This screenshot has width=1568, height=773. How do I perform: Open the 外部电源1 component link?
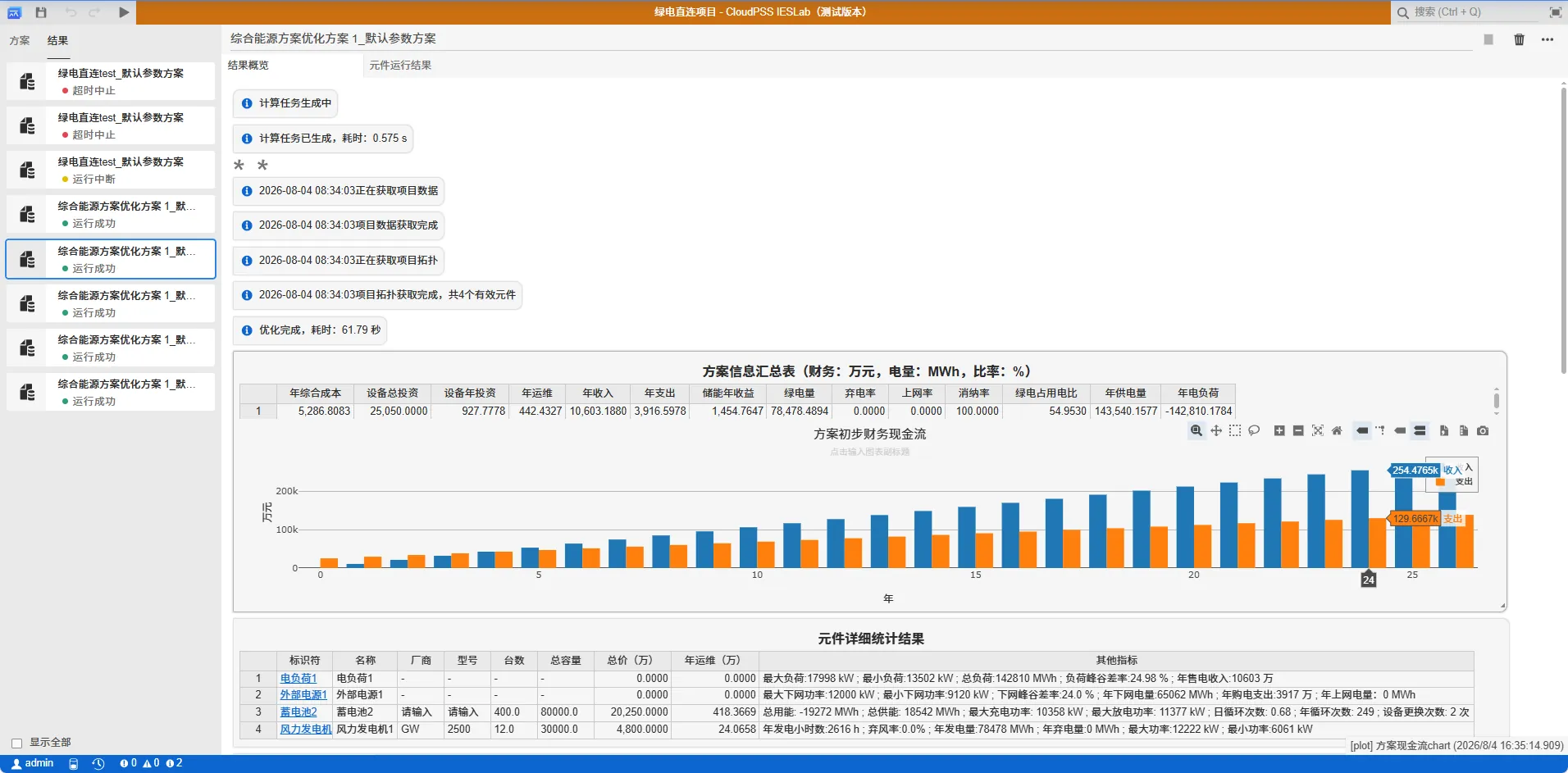point(303,695)
